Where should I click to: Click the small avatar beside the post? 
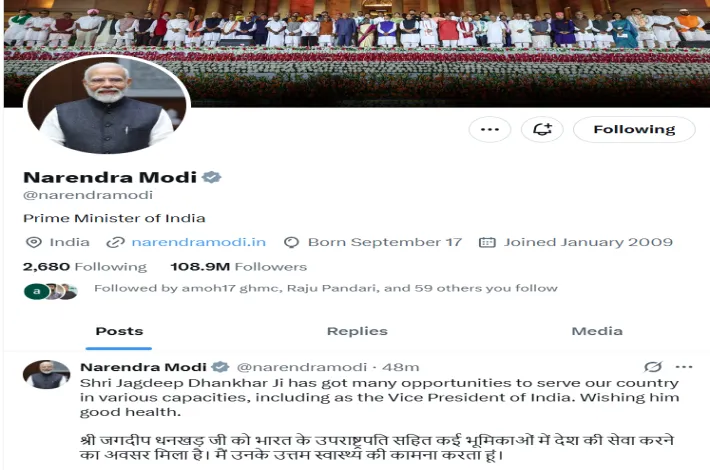coord(46,374)
